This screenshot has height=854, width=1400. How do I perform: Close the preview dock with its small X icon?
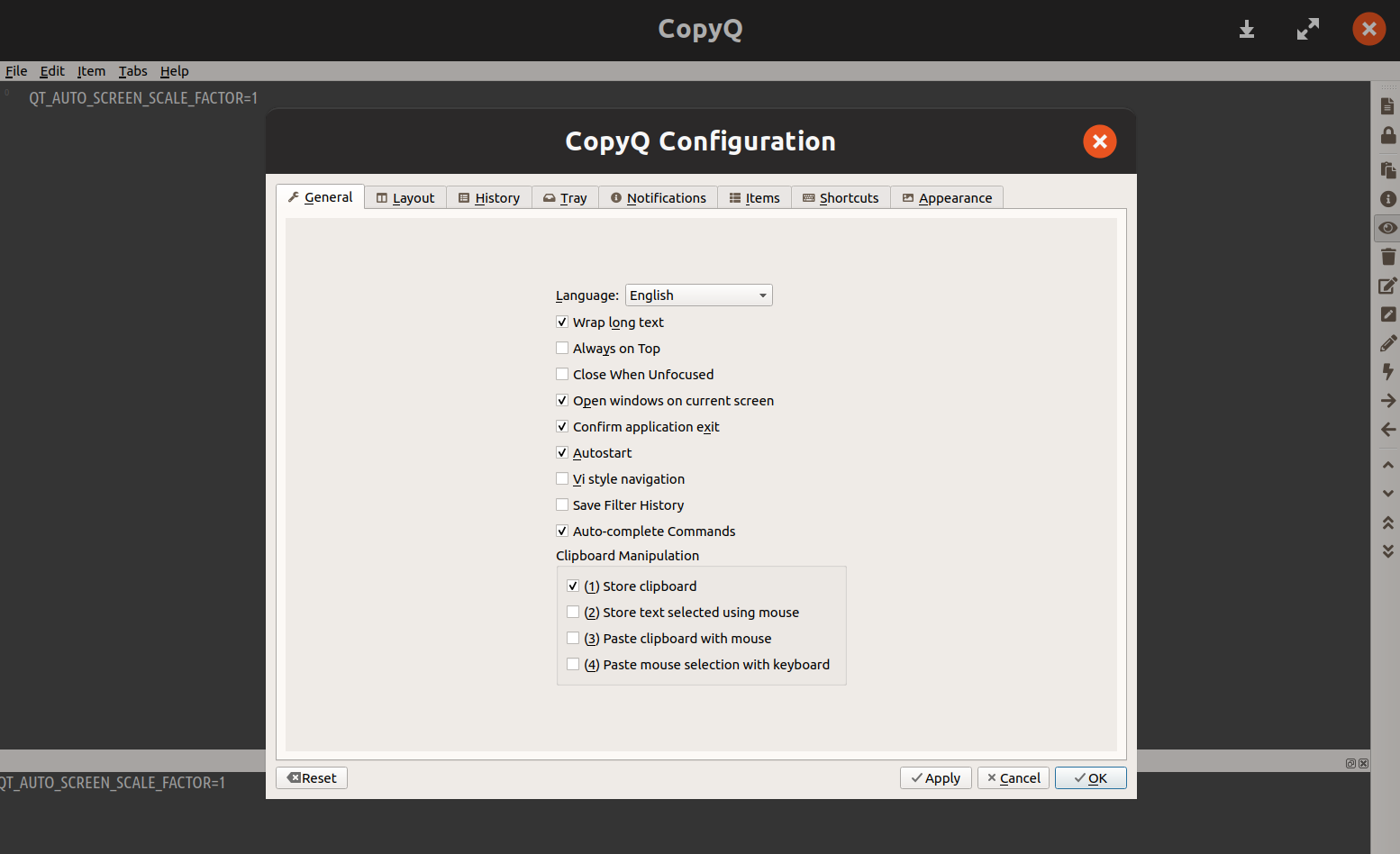coord(1363,763)
